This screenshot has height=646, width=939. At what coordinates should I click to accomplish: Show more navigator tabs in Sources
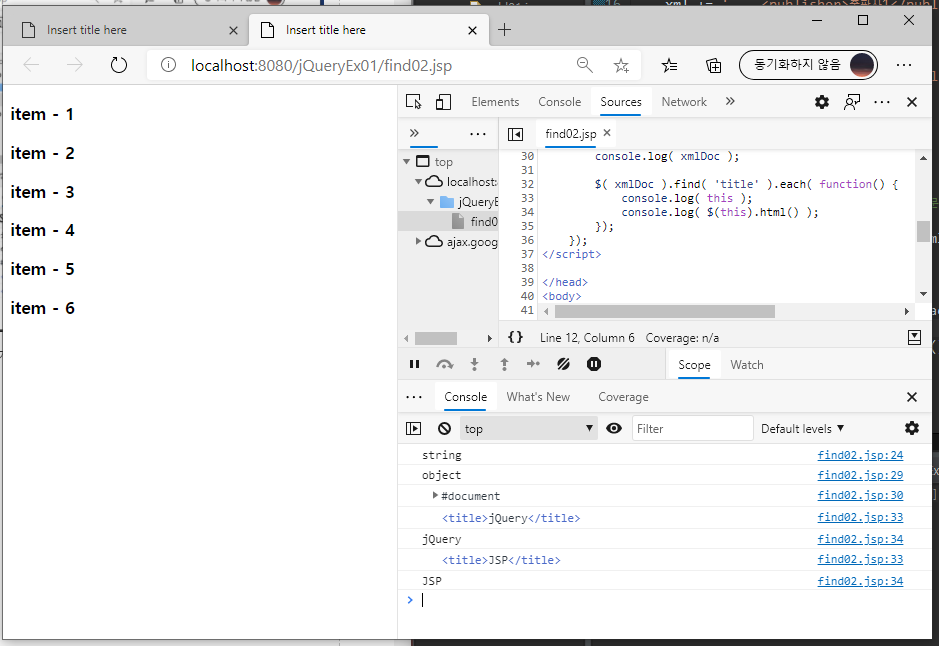pos(414,133)
